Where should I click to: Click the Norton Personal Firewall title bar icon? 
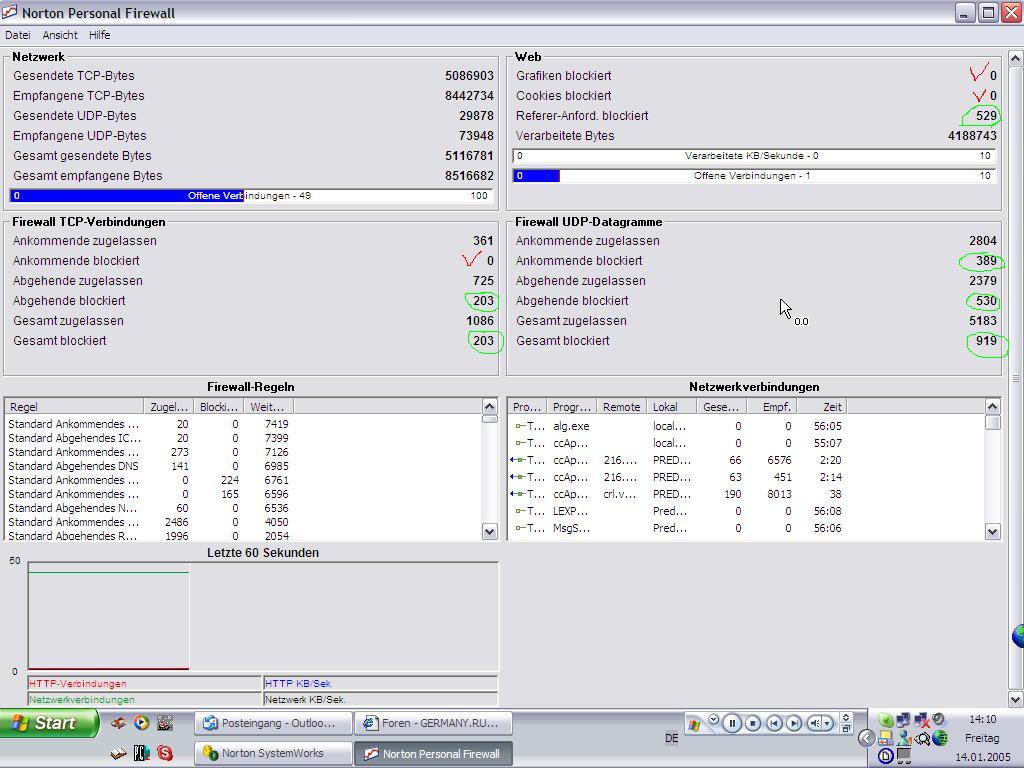10,12
